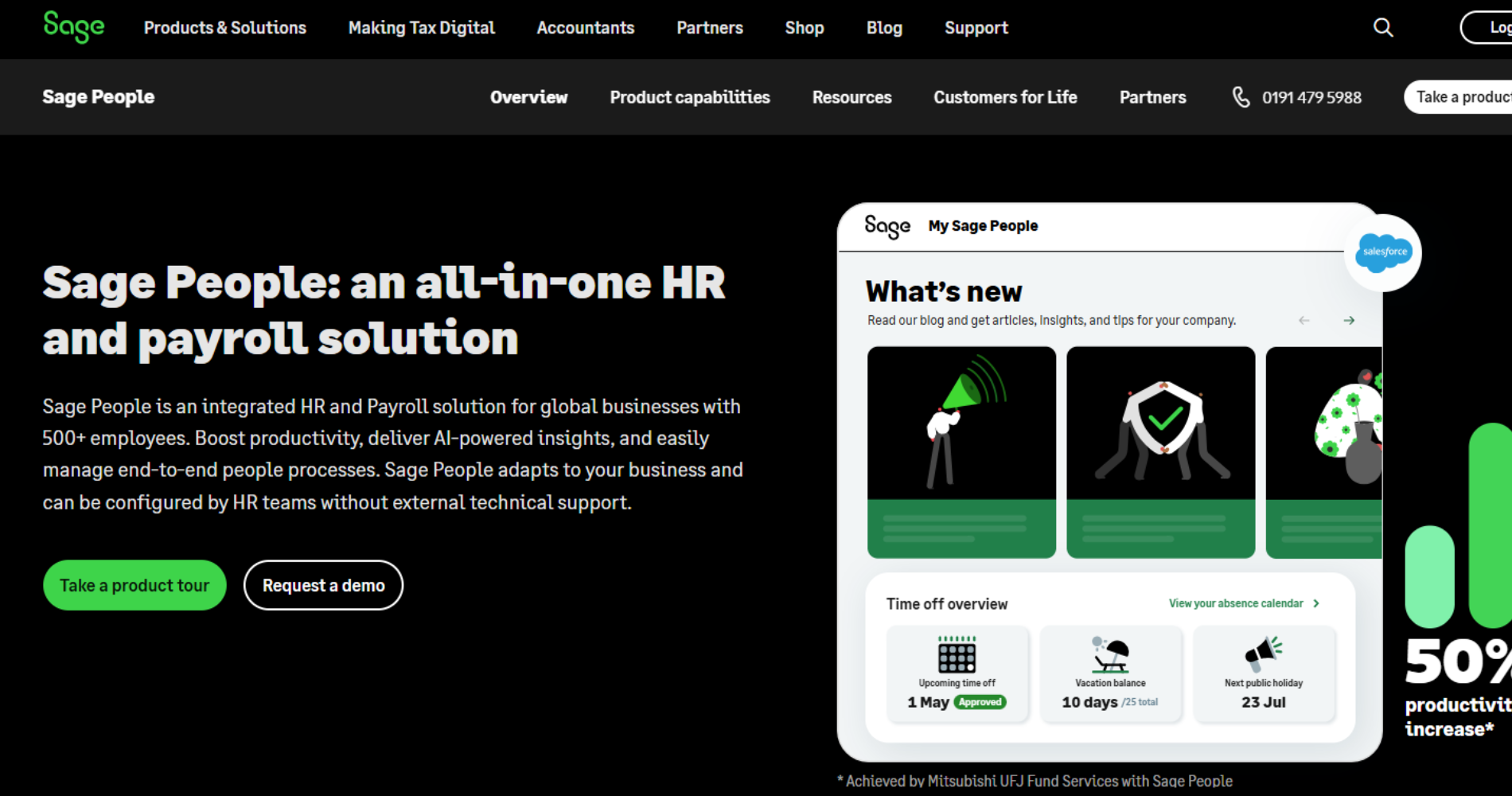Select the Overview tab
Viewport: 1512px width, 796px height.
coord(529,97)
